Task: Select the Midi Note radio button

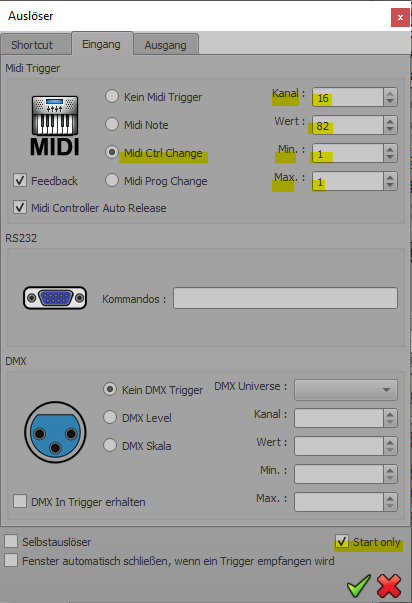Action: coord(112,124)
